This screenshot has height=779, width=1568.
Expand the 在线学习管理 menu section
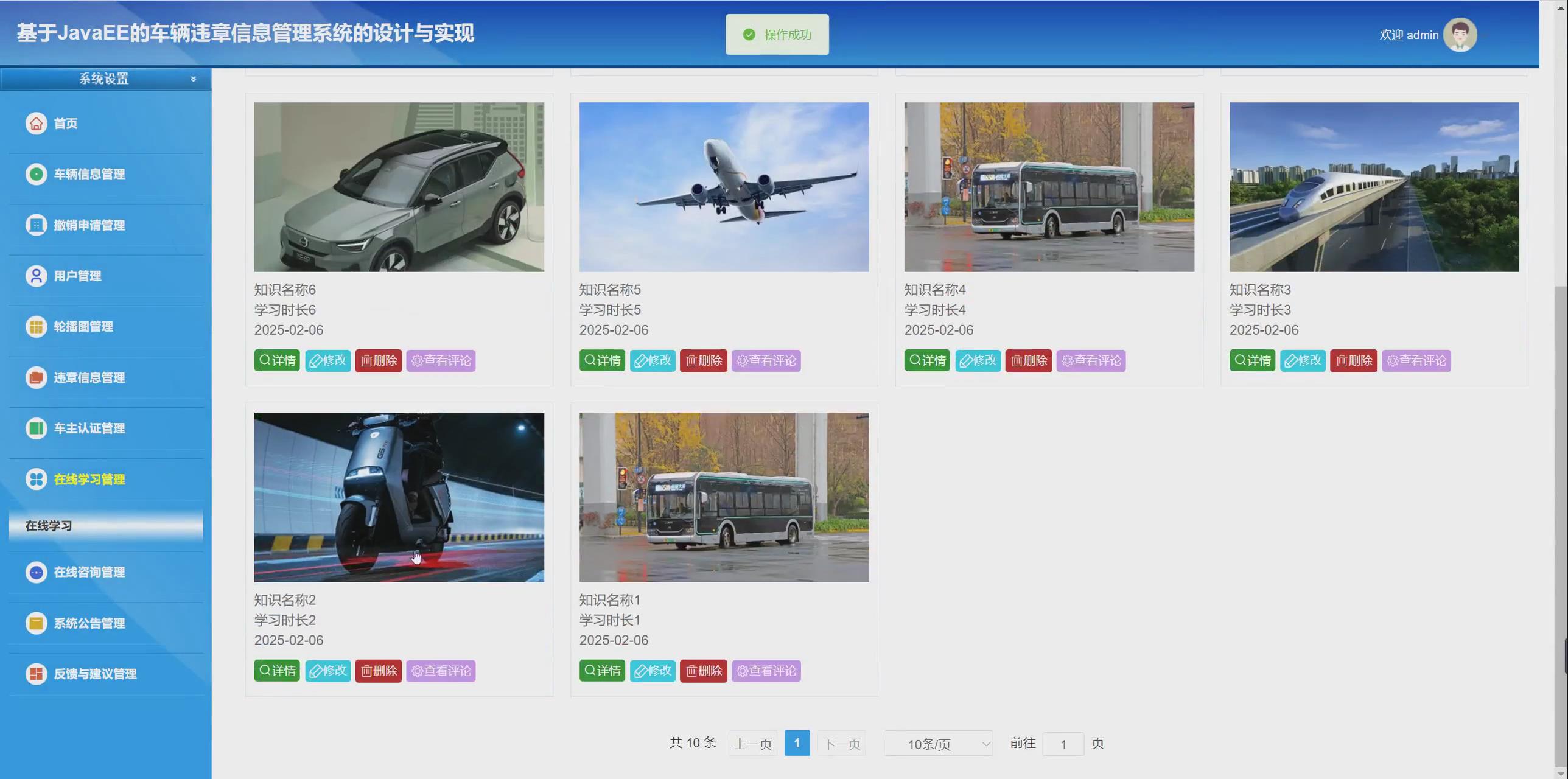pos(89,479)
